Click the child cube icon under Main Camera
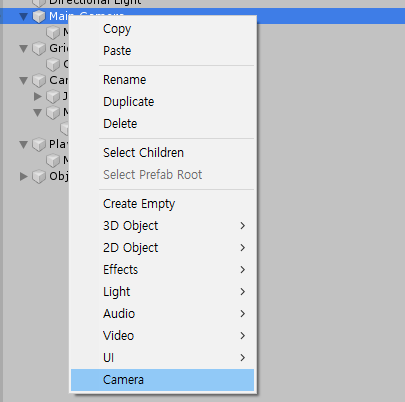 [x=53, y=32]
